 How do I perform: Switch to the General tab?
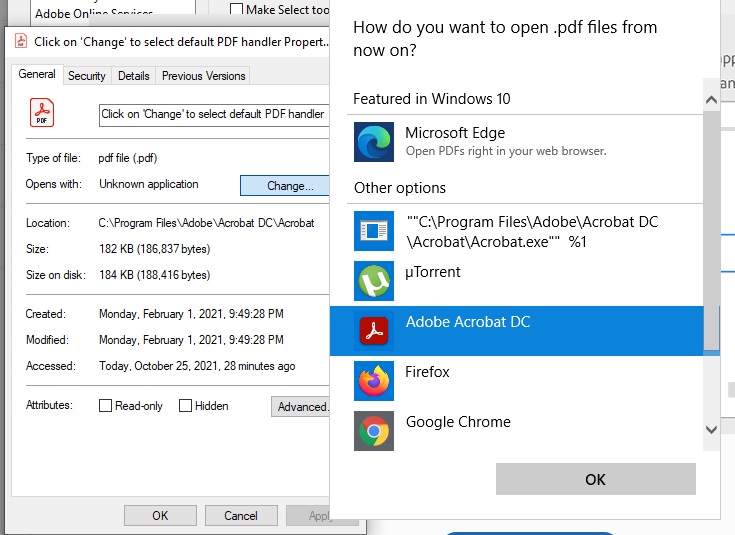37,75
